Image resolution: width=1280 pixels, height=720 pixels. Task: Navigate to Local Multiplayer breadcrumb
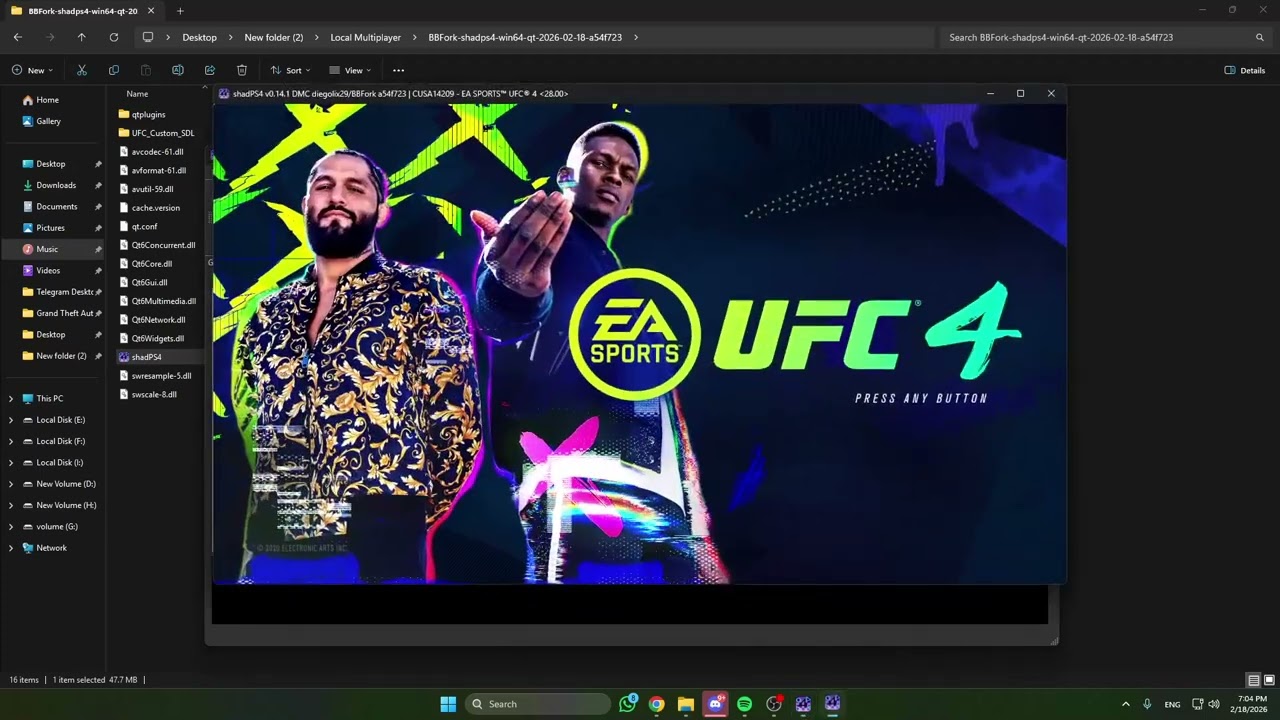point(365,37)
